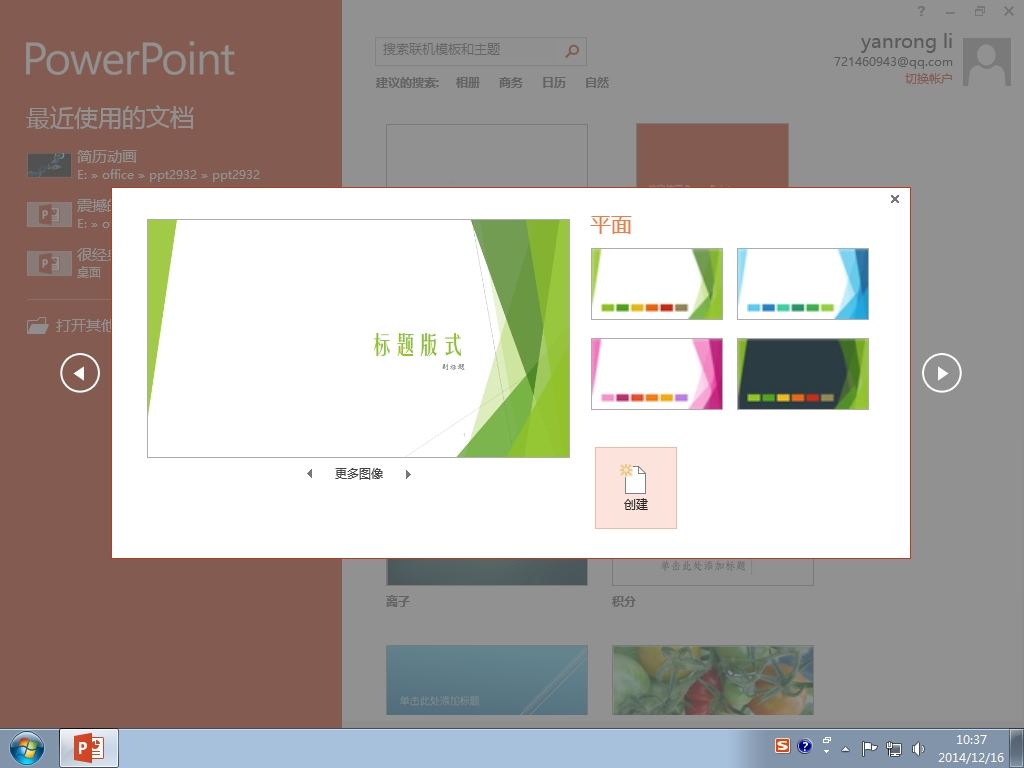1024x768 pixels.
Task: Click the folder icon for opening other presentations
Action: coord(37,325)
